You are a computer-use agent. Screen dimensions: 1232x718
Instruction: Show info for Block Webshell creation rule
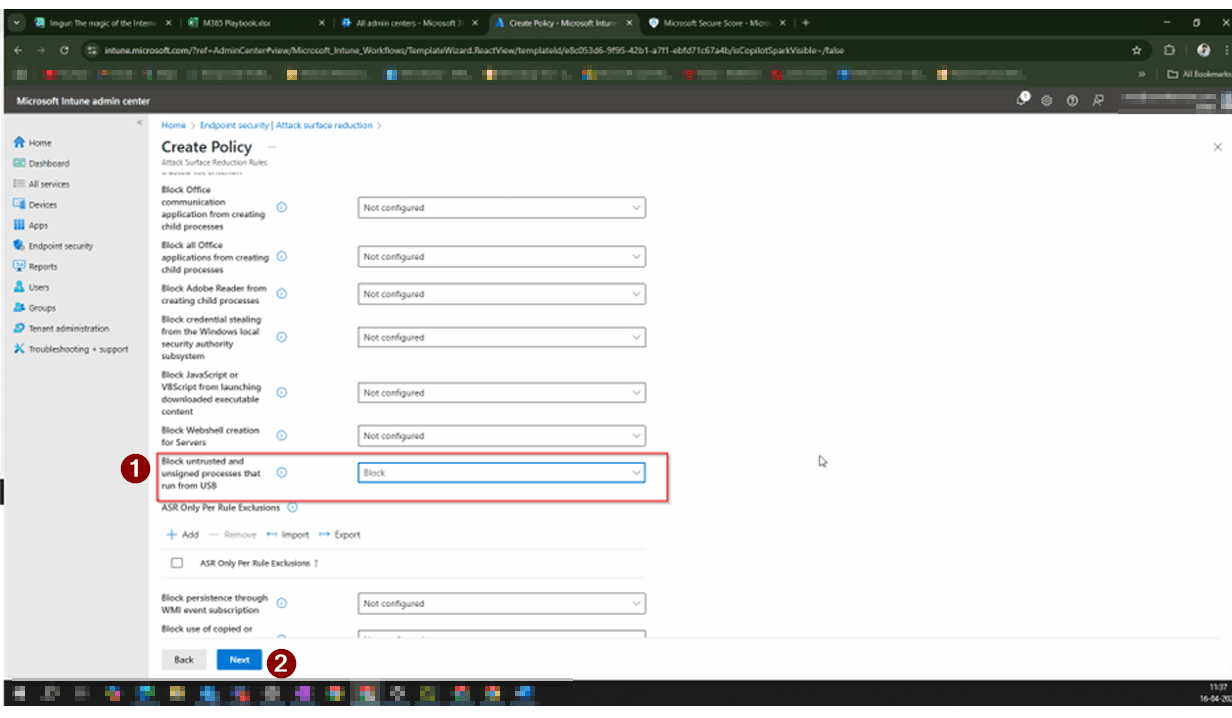click(x=281, y=436)
